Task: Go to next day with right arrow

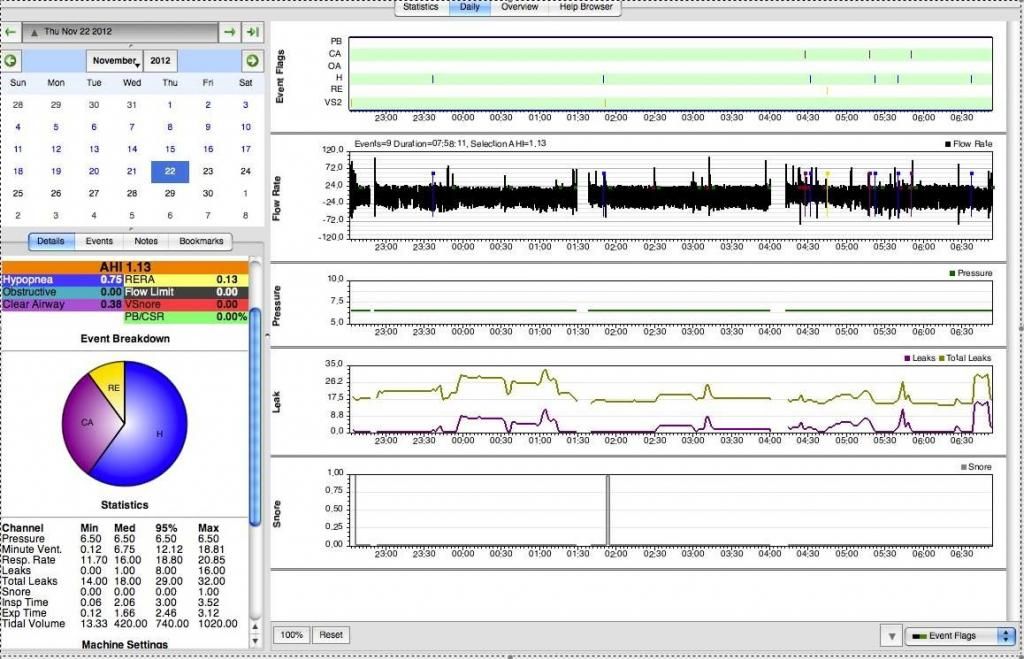Action: pyautogui.click(x=230, y=32)
